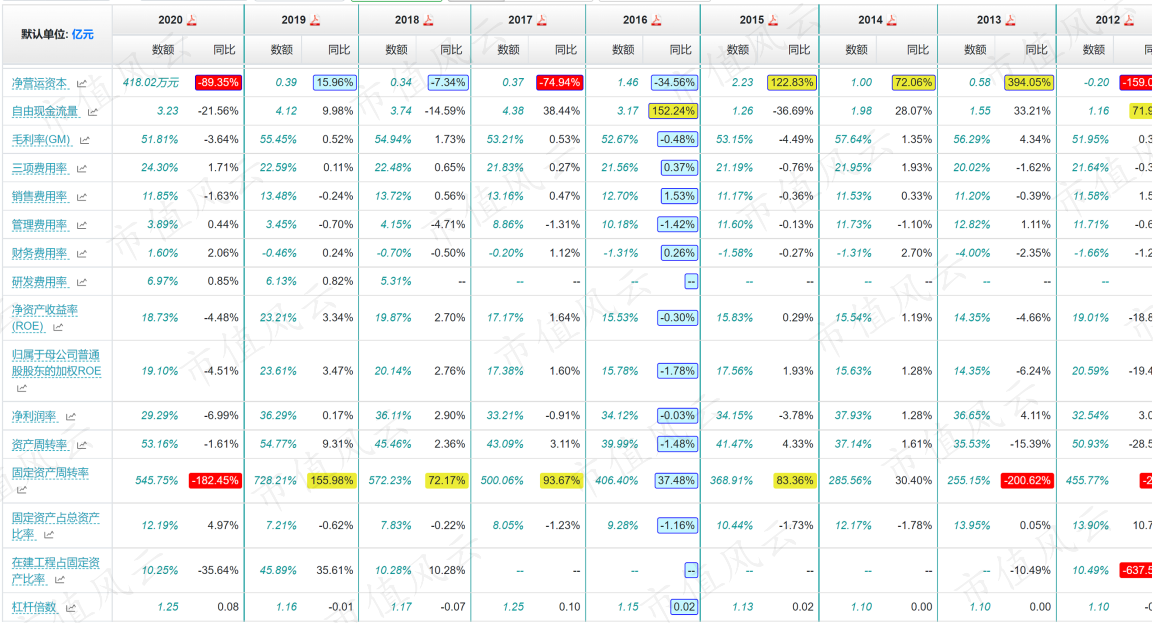This screenshot has height=623, width=1153.
Task: Open the 2019 annual report PDF icon
Action: [315, 21]
